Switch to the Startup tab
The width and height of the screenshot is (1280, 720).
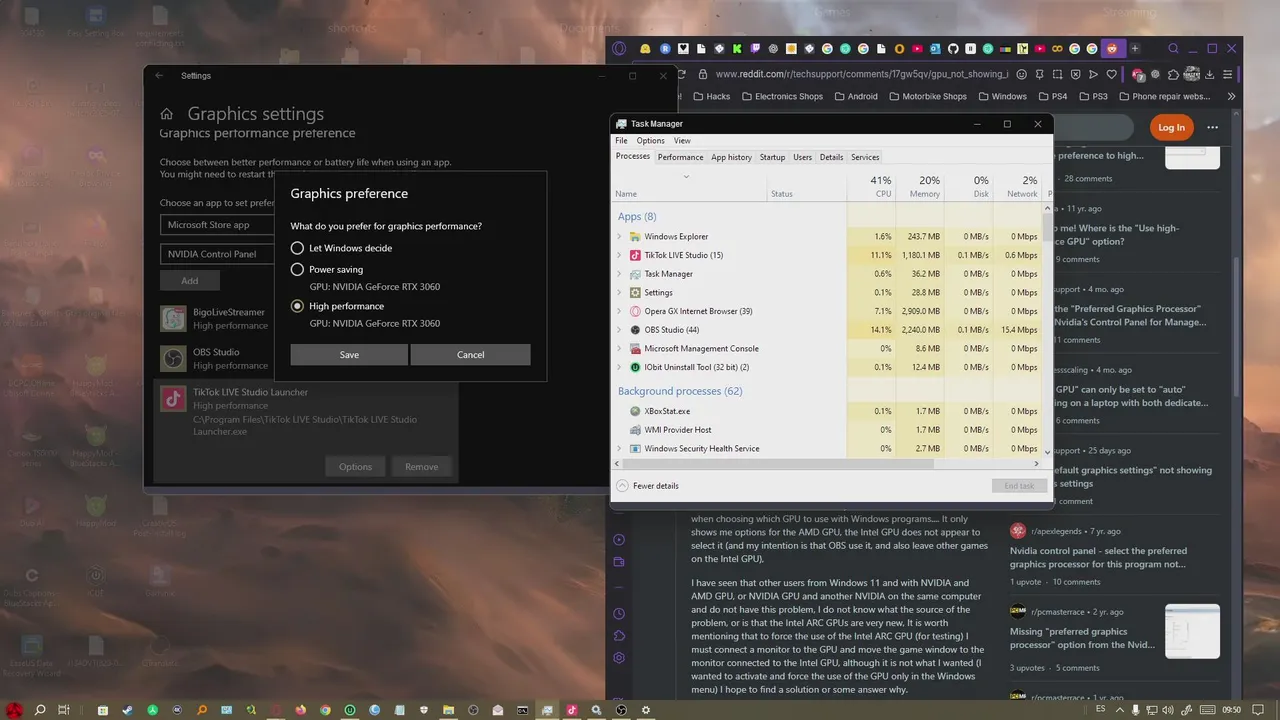(x=772, y=157)
